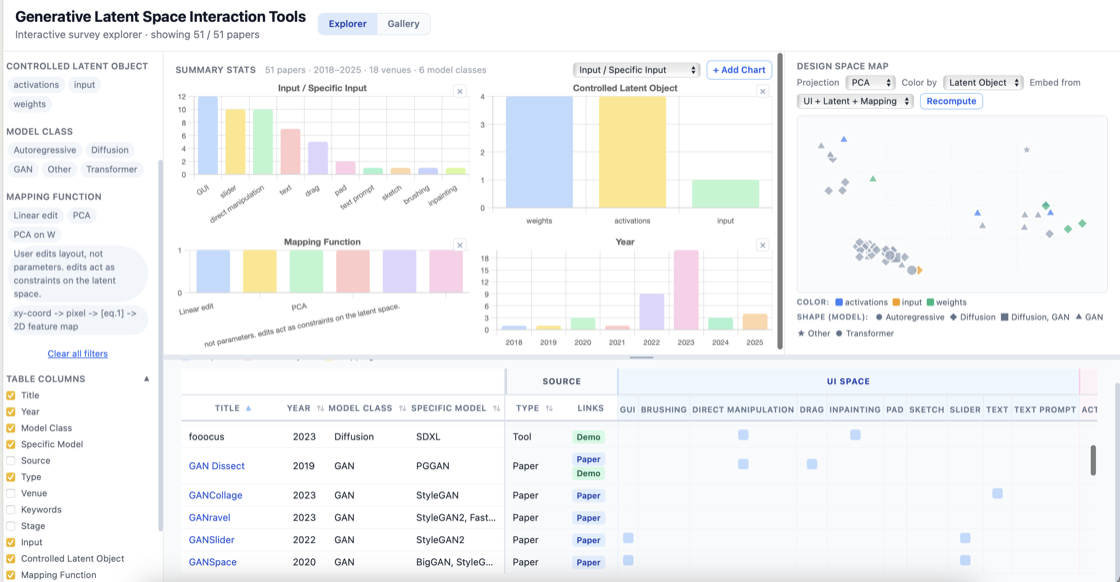Image resolution: width=1120 pixels, height=582 pixels.
Task: Select the Explorer tab
Action: (348, 24)
